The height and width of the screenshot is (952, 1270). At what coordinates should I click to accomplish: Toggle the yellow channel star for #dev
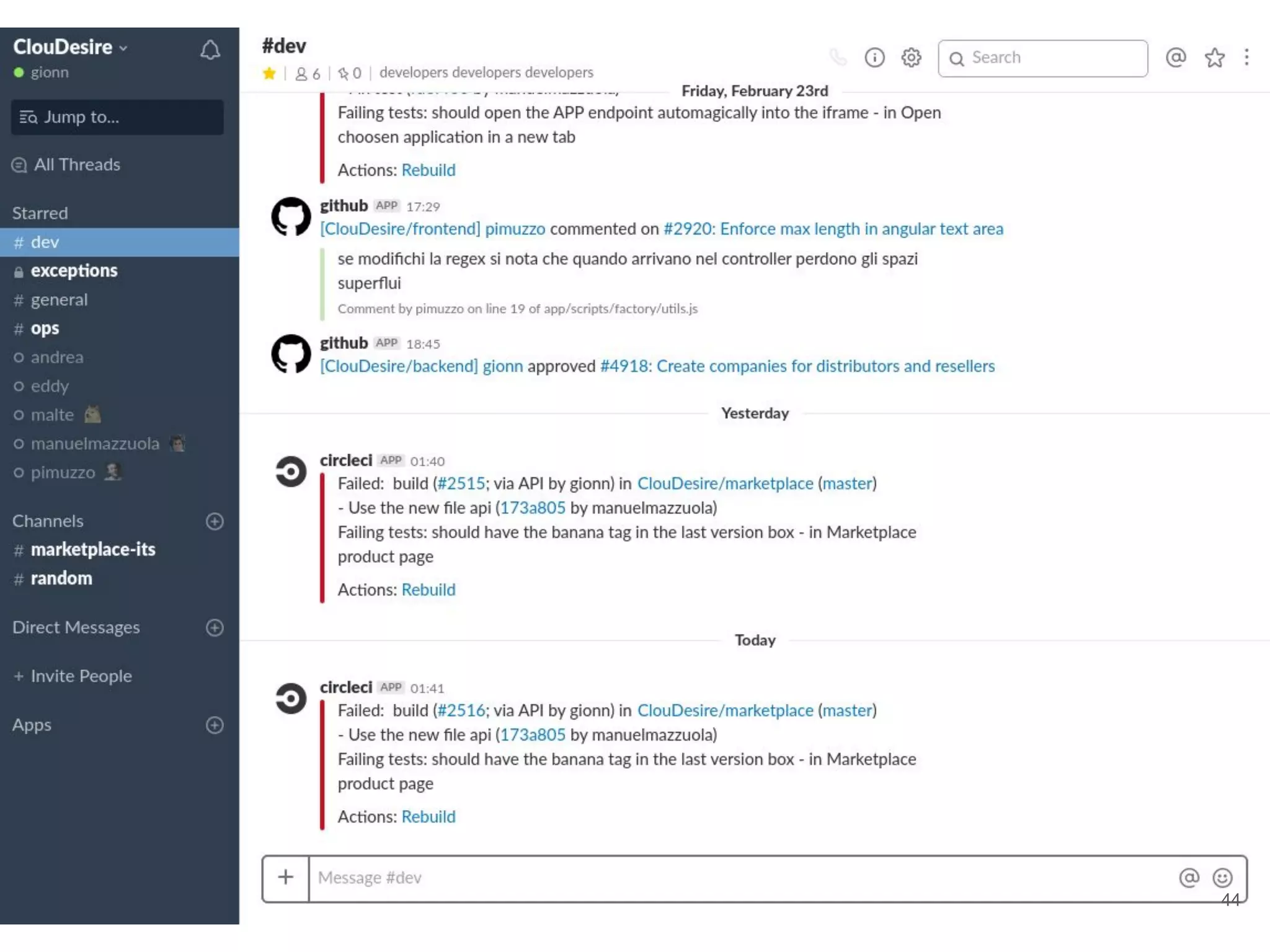(x=269, y=74)
